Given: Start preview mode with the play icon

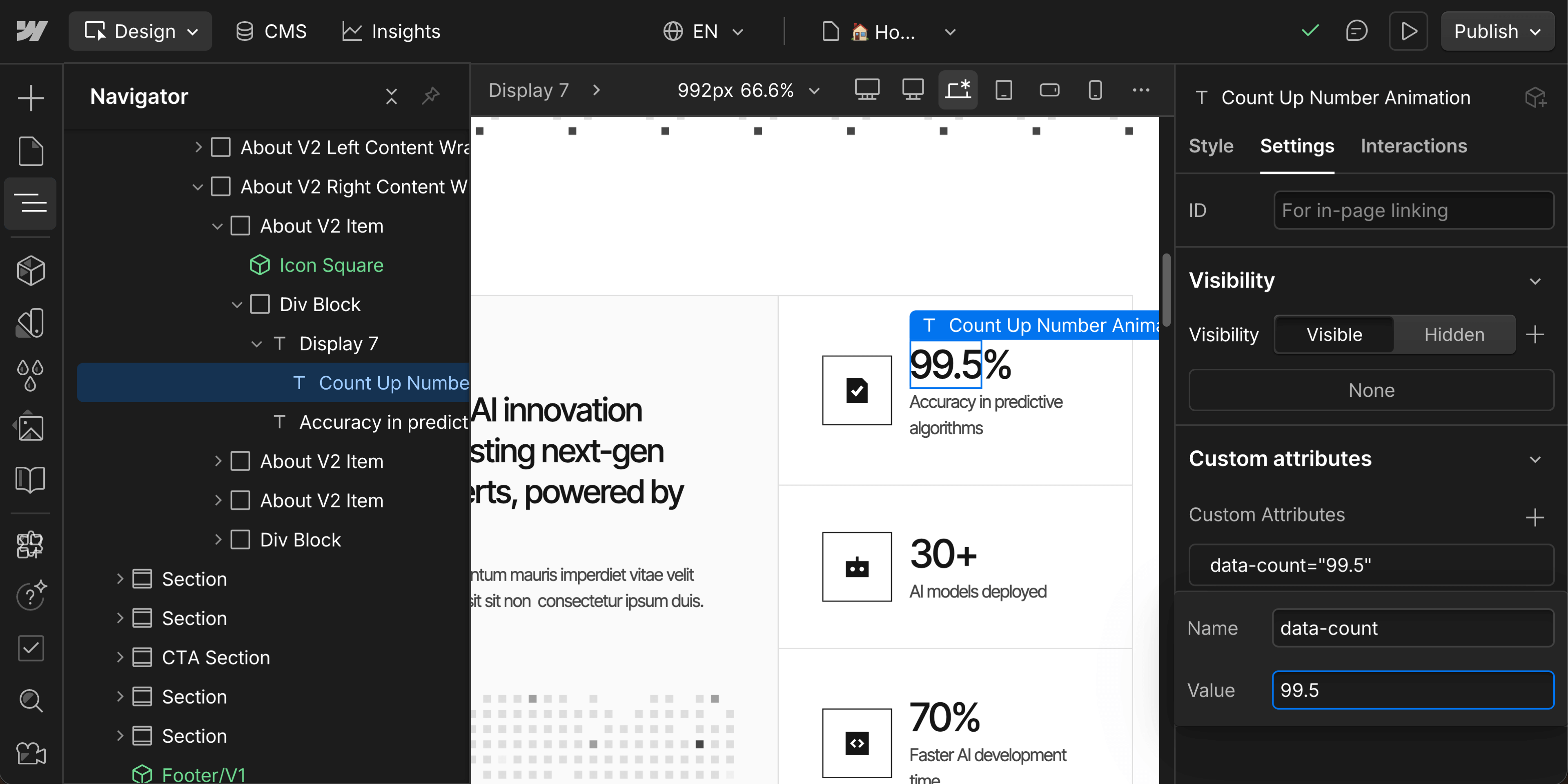Looking at the screenshot, I should (x=1408, y=31).
